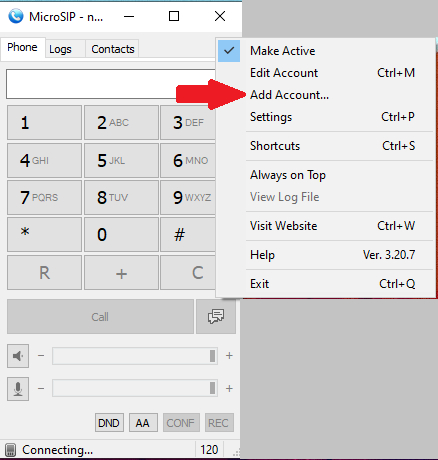The width and height of the screenshot is (438, 460).
Task: Select Visit Website menu entry
Action: (326, 226)
